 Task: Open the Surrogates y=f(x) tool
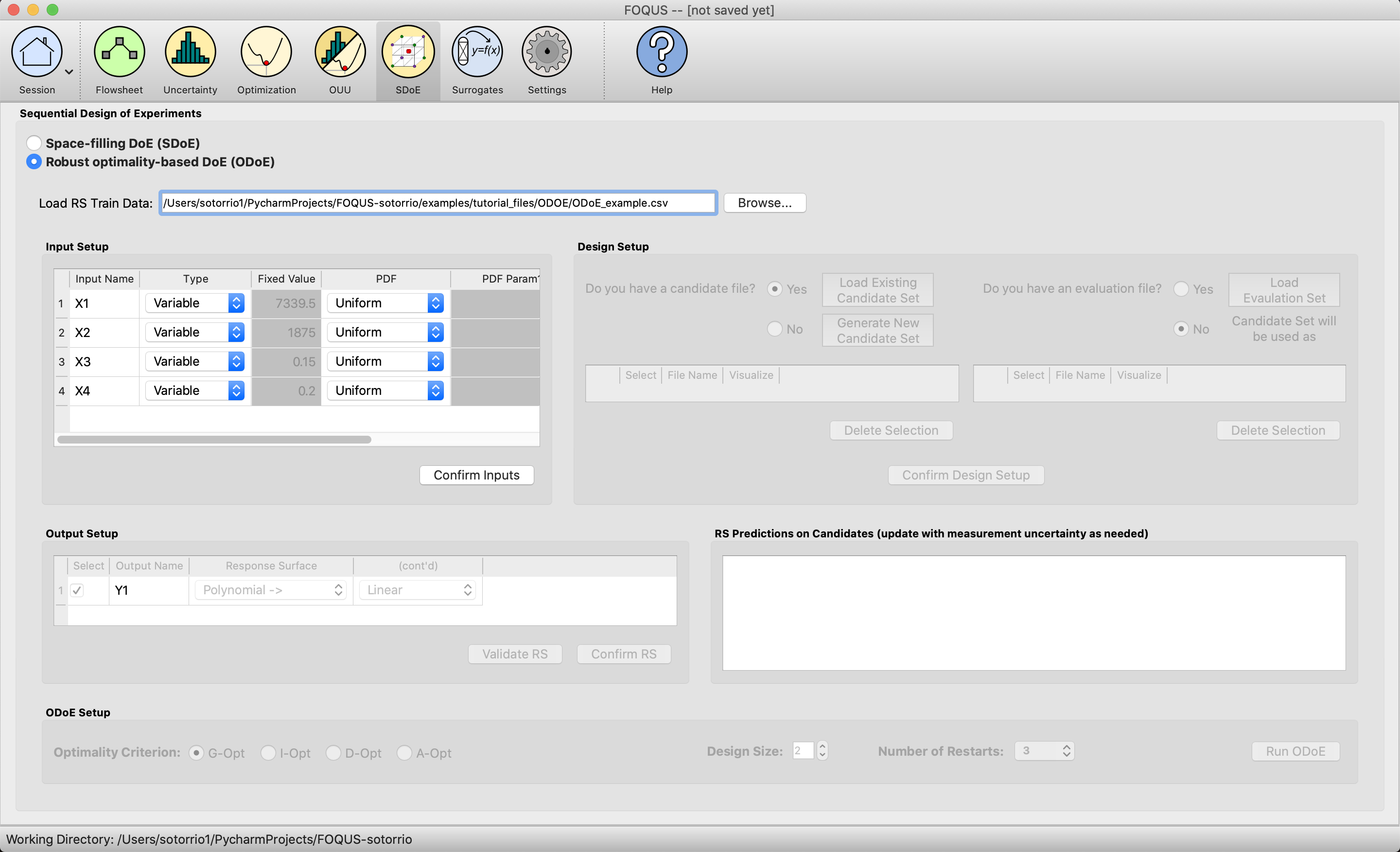[x=477, y=52]
